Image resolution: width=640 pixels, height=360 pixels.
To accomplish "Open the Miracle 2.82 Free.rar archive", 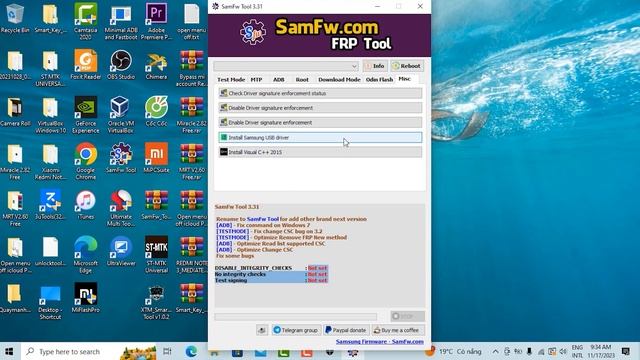I will (192, 115).
